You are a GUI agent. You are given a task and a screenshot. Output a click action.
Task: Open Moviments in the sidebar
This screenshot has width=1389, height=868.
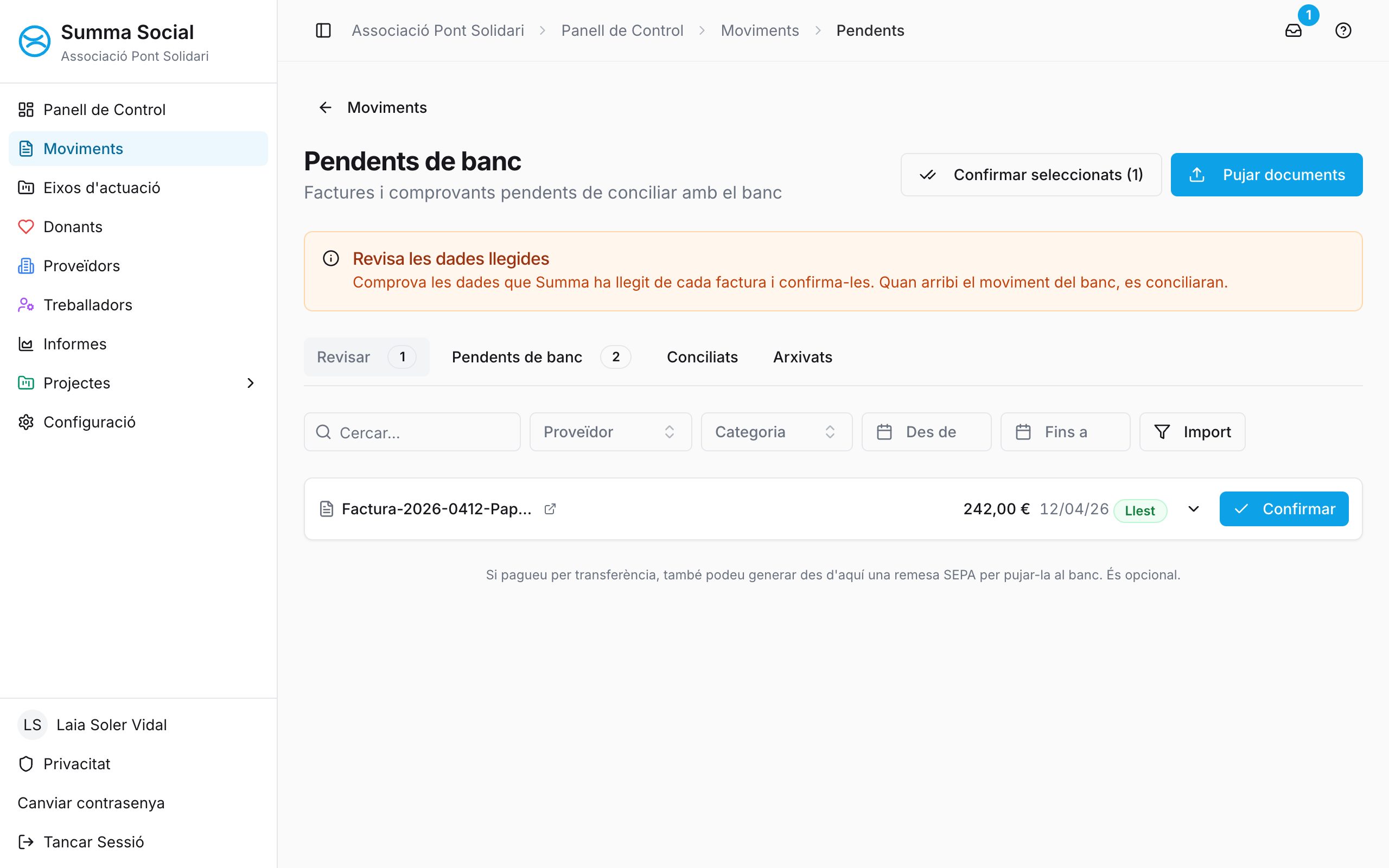(138, 149)
